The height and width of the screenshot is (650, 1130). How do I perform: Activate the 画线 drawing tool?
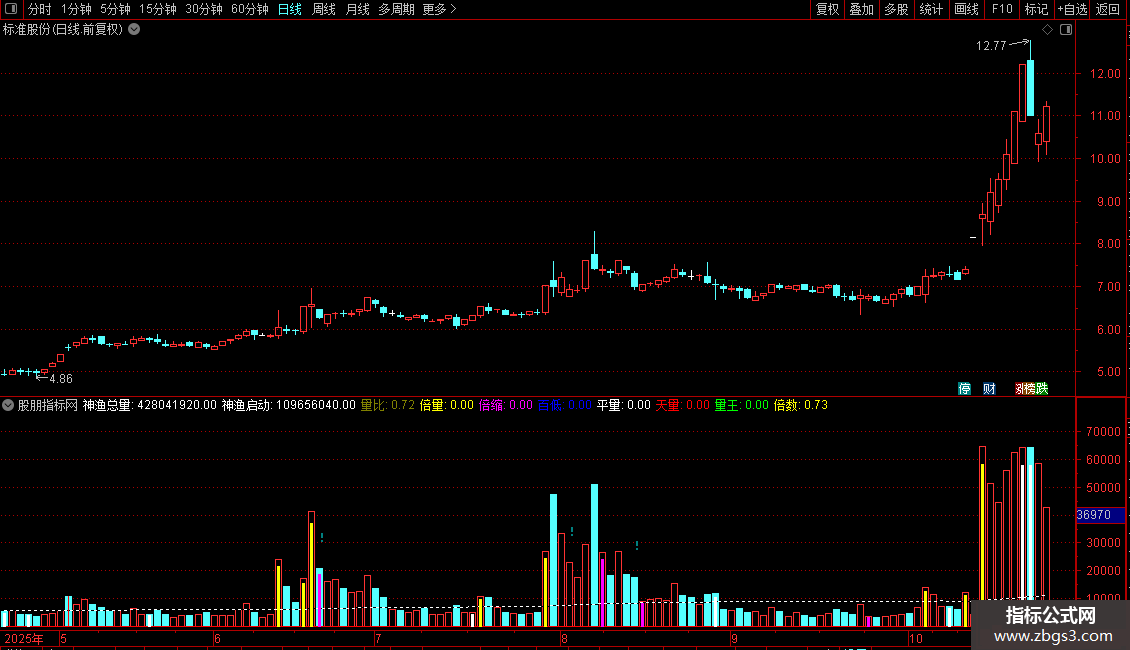click(966, 9)
